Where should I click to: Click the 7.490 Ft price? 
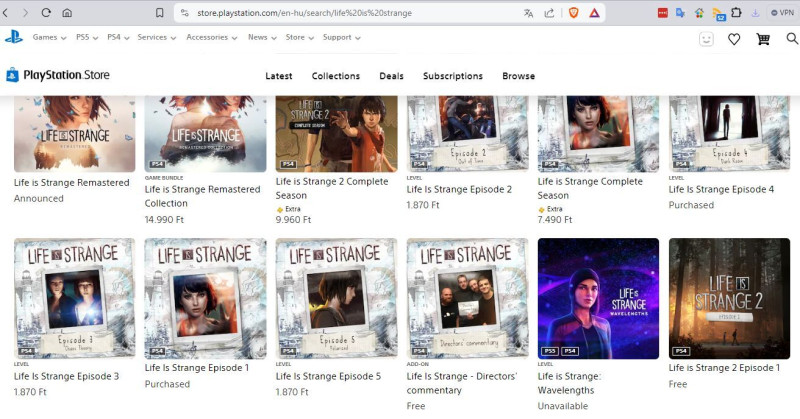[x=555, y=220]
